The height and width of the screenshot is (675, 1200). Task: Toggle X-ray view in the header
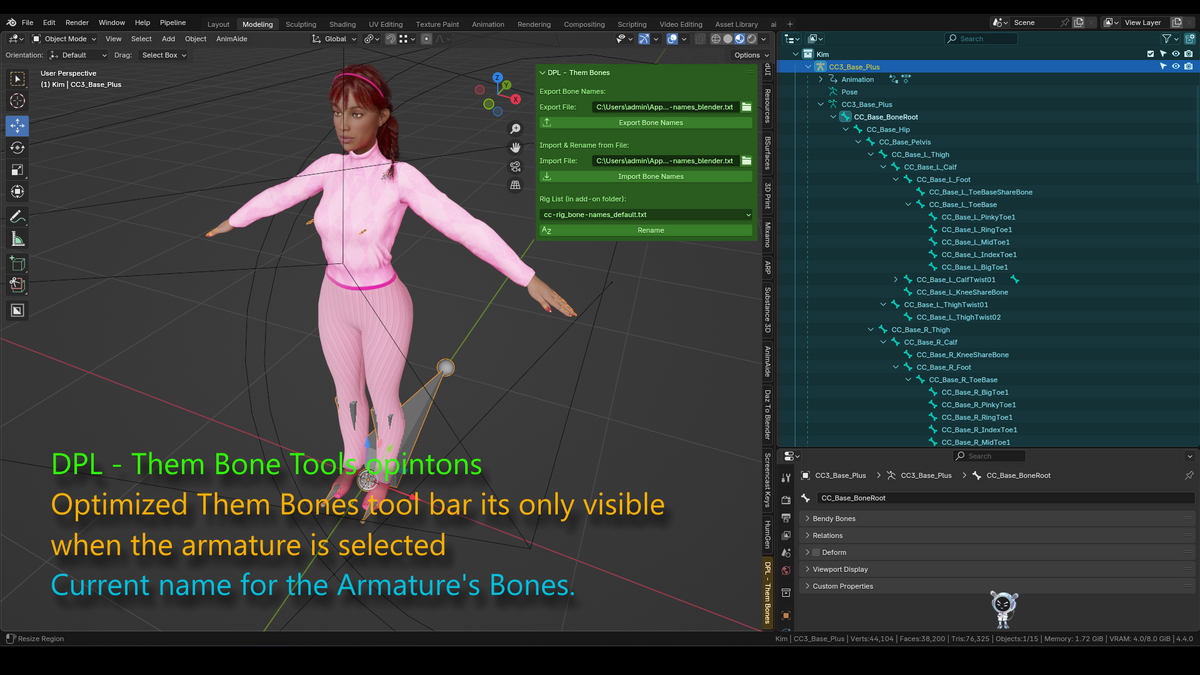click(701, 39)
